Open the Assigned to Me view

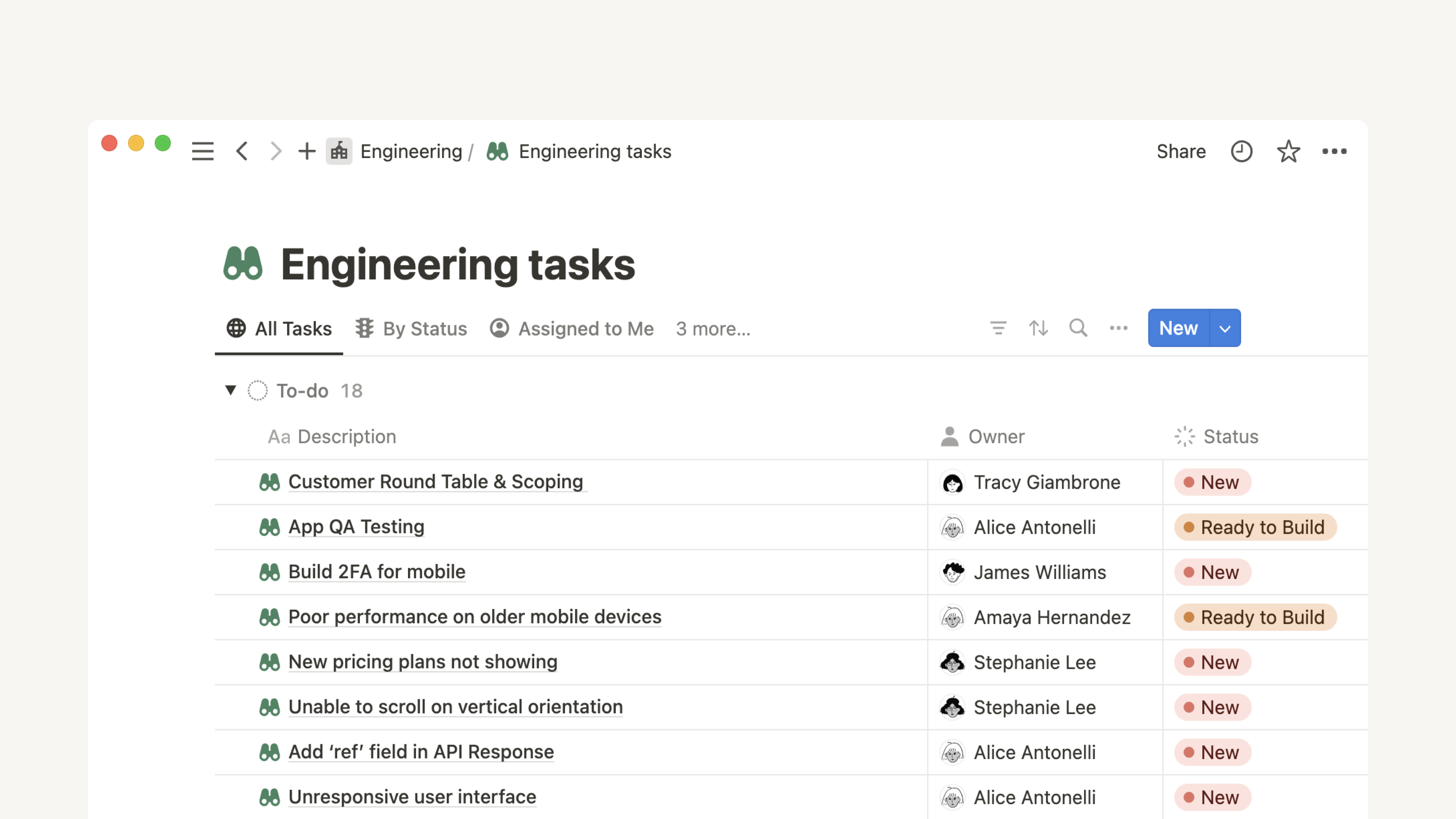(585, 328)
